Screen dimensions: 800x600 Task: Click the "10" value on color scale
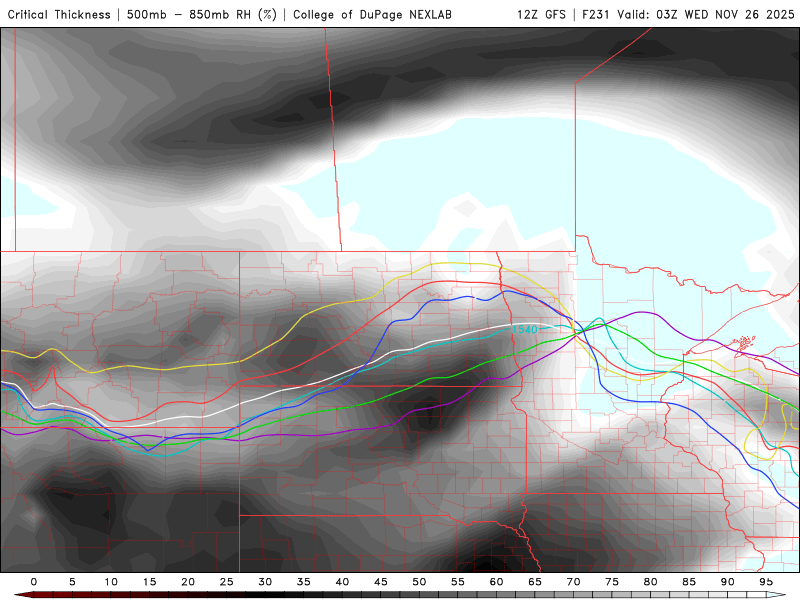point(111,582)
